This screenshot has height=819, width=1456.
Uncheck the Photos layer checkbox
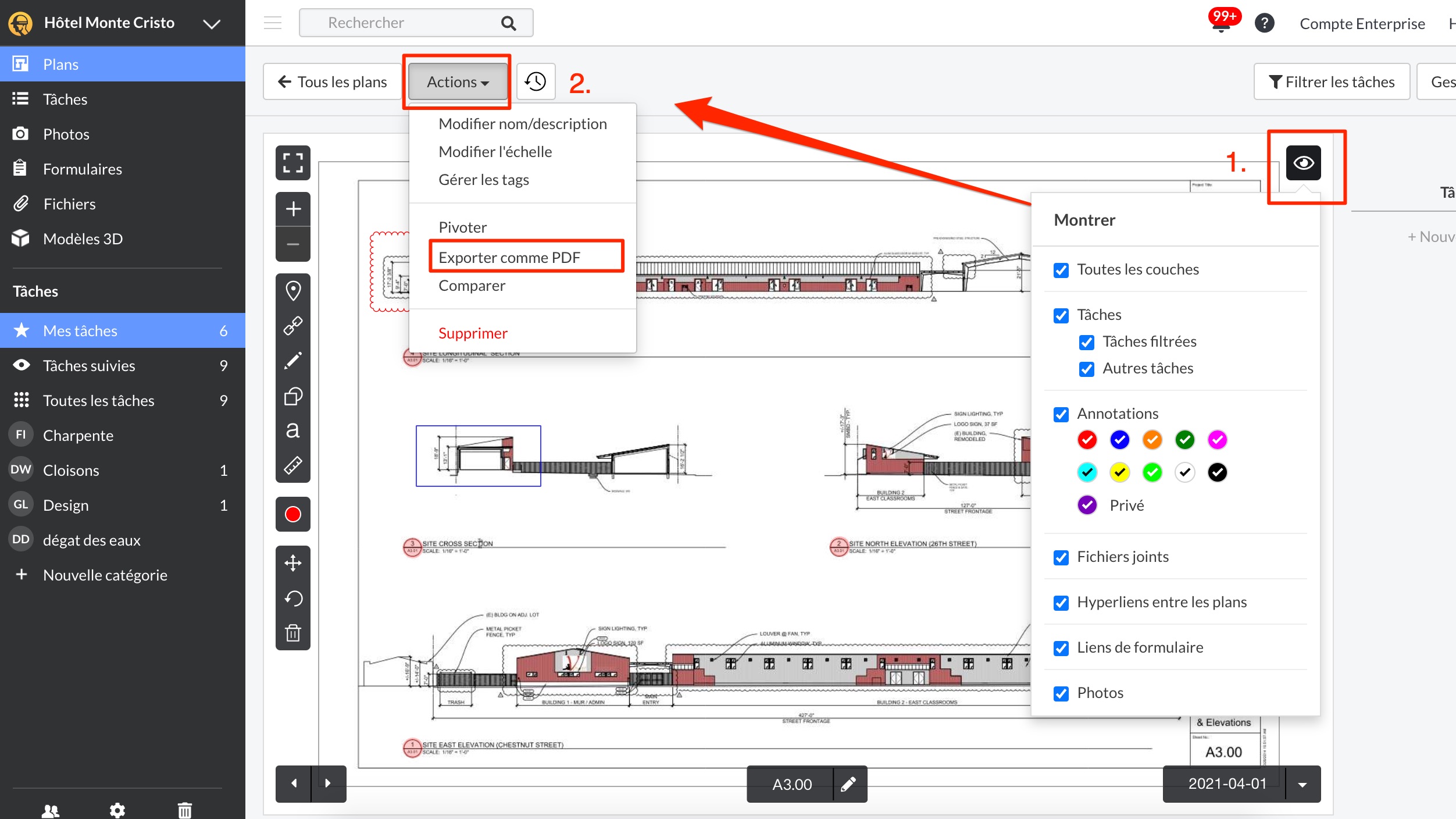click(x=1061, y=693)
